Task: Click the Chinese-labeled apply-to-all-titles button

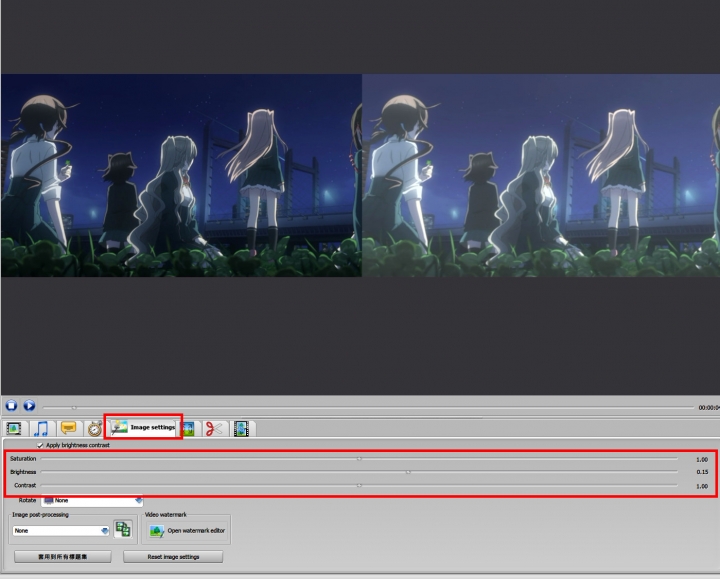Action: click(x=62, y=557)
